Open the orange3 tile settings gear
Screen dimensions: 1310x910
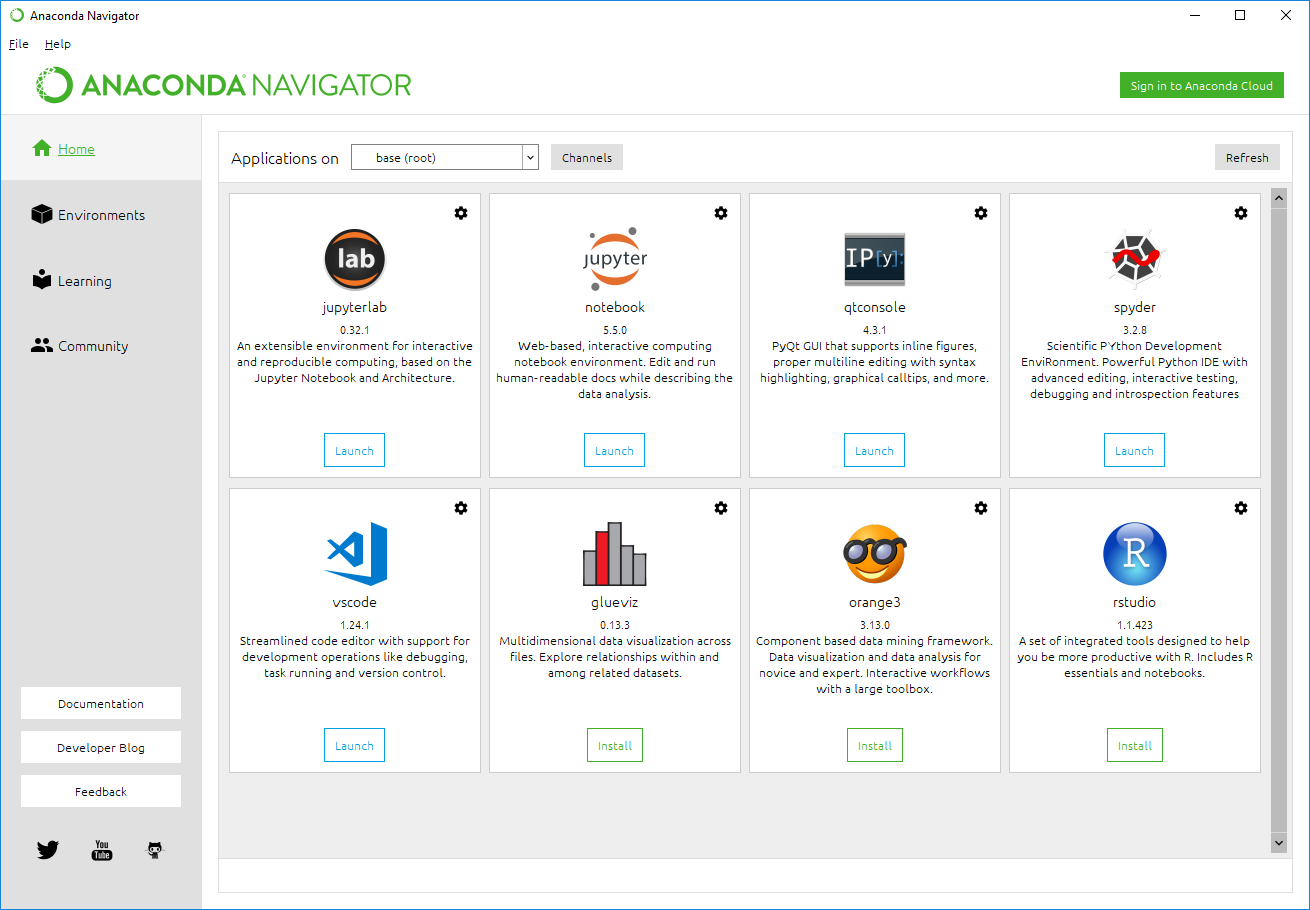[981, 508]
